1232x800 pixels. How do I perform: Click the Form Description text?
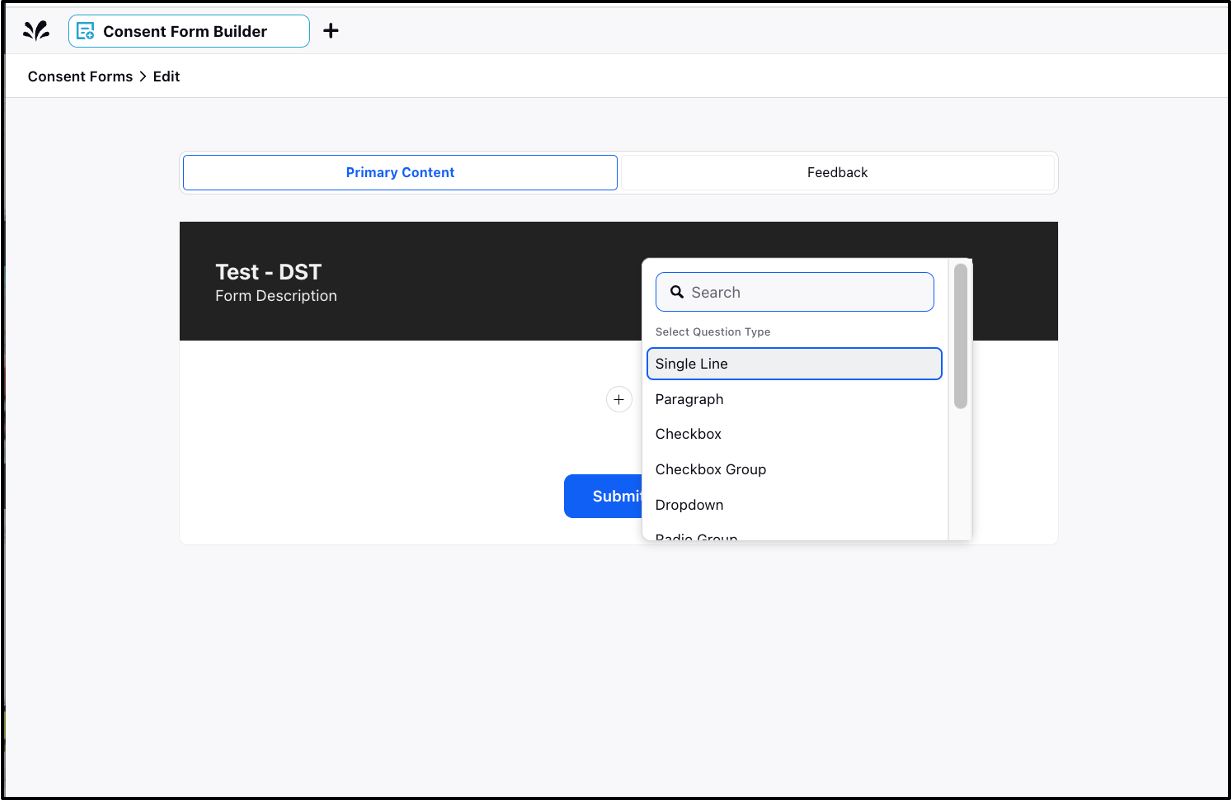(276, 296)
